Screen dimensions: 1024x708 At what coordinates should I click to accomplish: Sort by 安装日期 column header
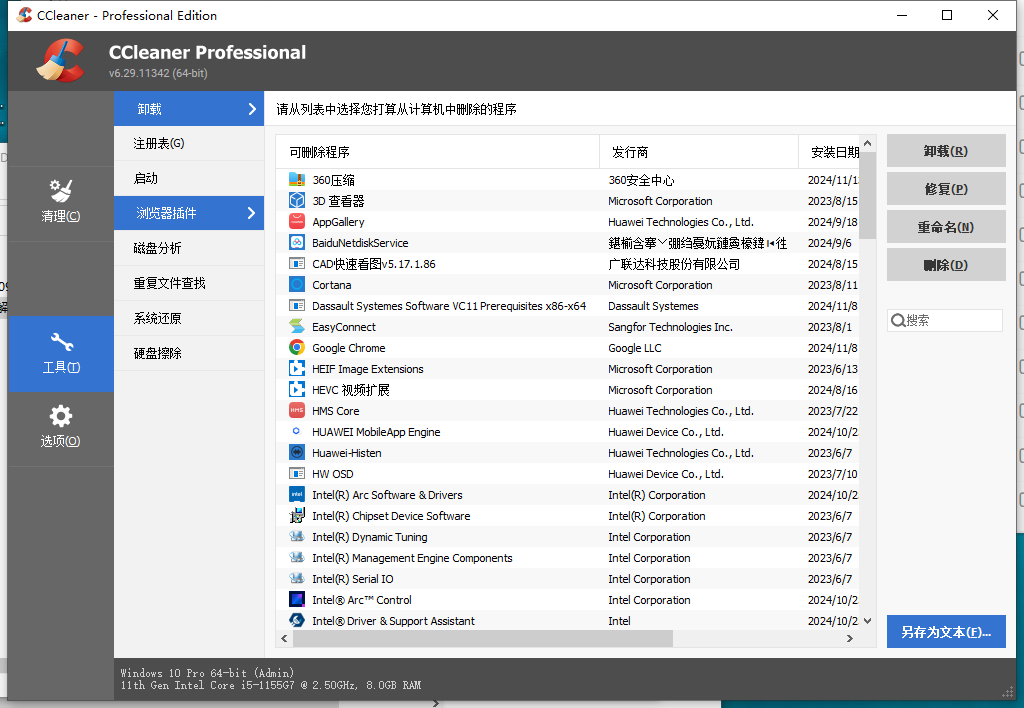coord(829,152)
